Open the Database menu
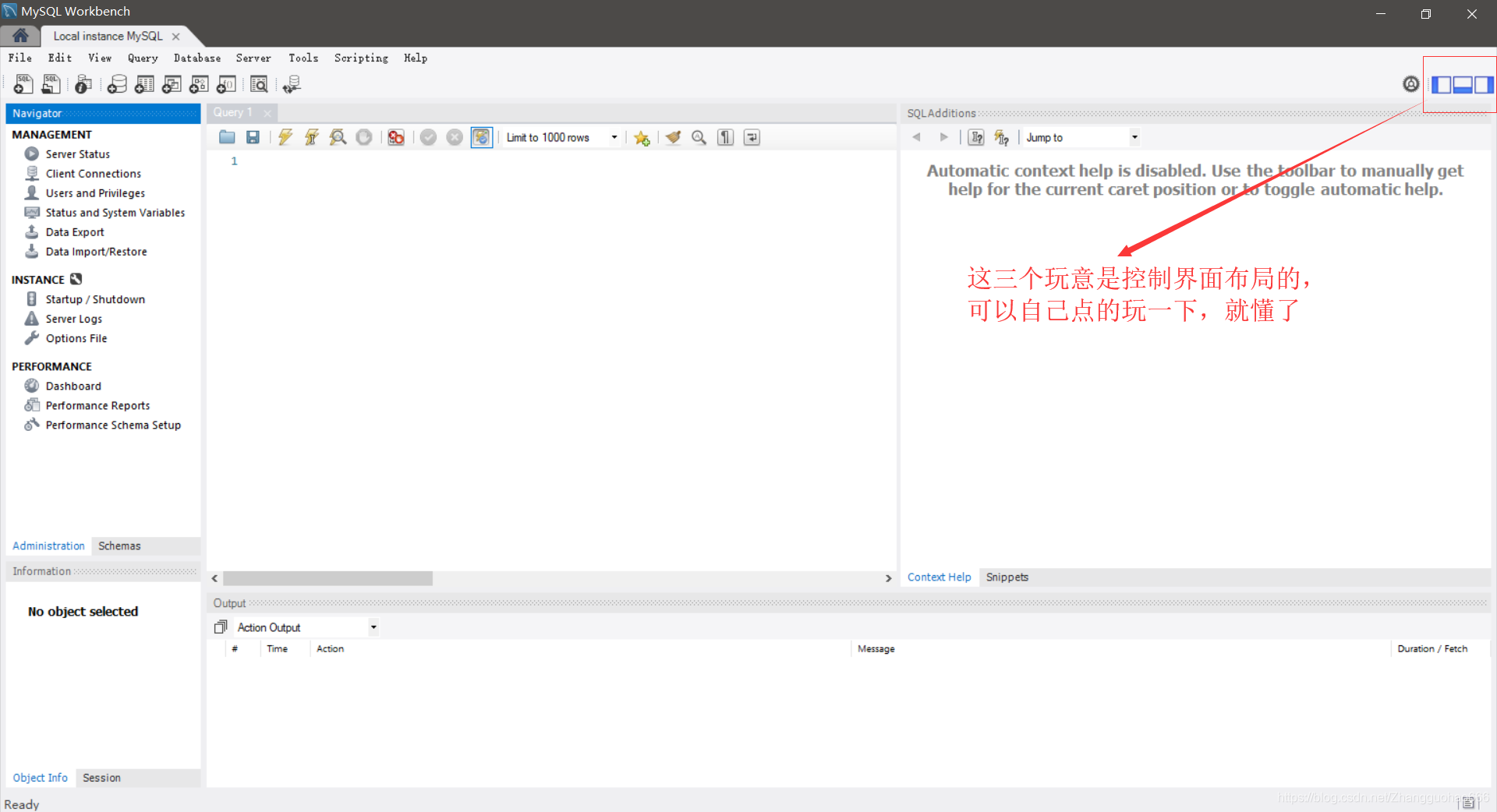This screenshot has height=812, width=1497. pos(196,58)
